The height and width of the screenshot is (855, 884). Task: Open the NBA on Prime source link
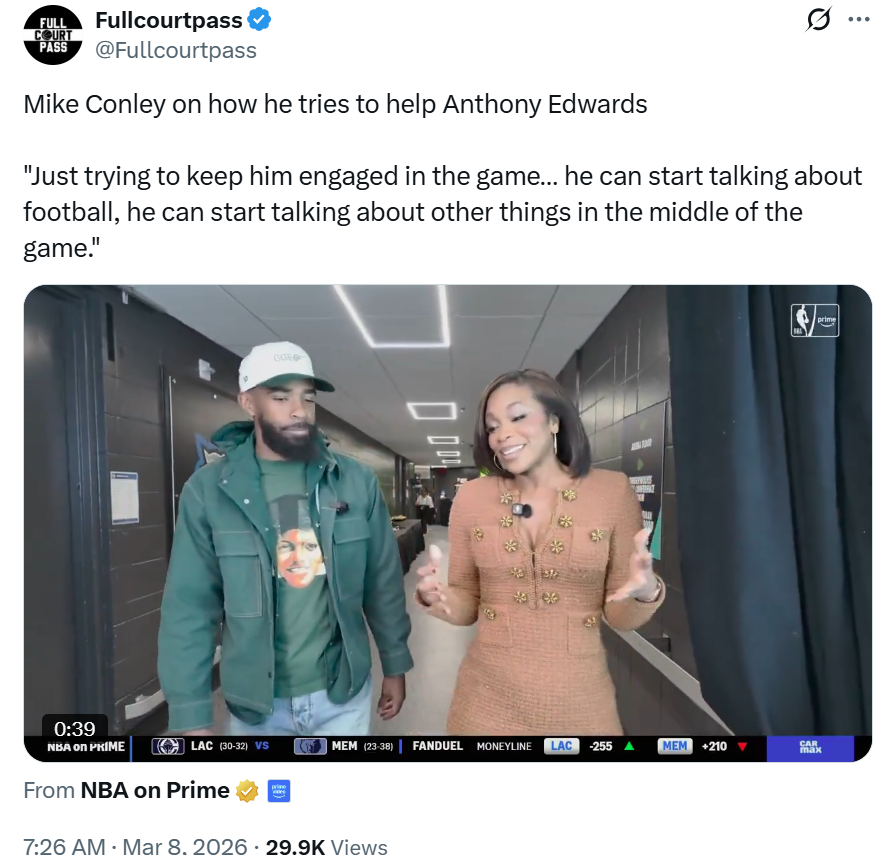[155, 790]
